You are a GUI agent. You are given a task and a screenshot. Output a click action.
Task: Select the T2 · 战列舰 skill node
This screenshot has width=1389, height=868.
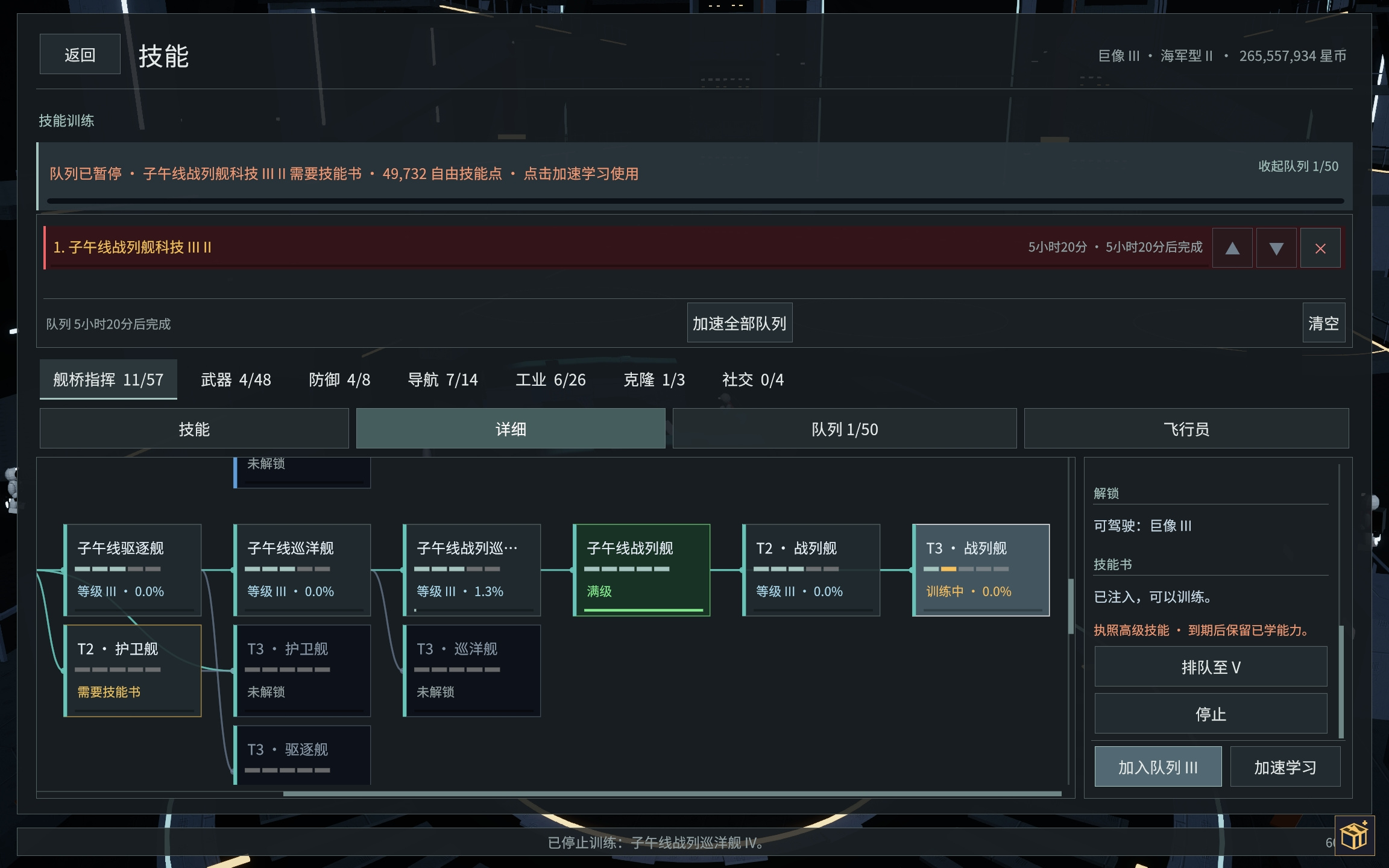(811, 570)
